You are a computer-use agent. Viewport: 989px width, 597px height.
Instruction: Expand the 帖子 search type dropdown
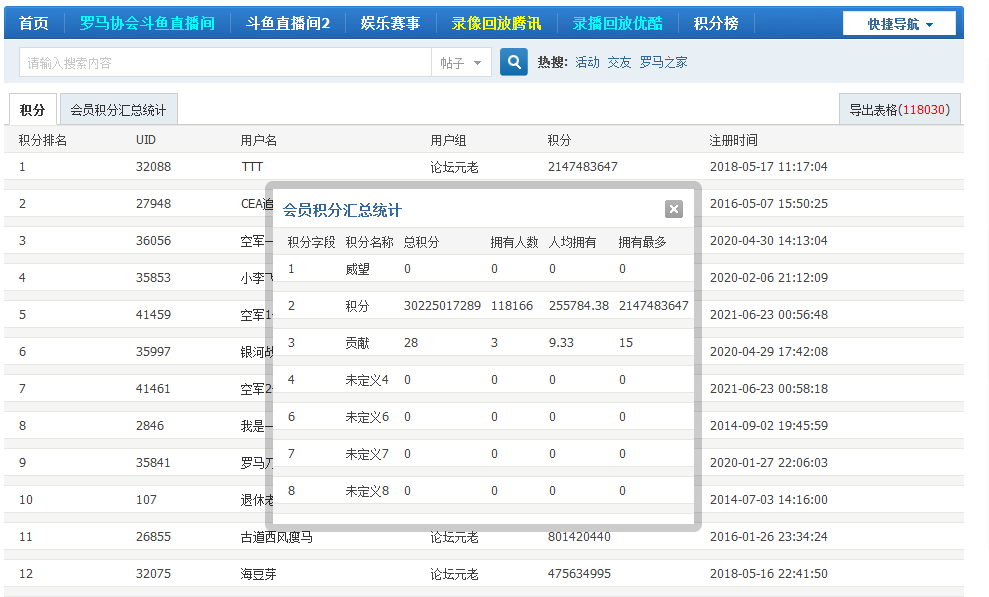(x=460, y=63)
